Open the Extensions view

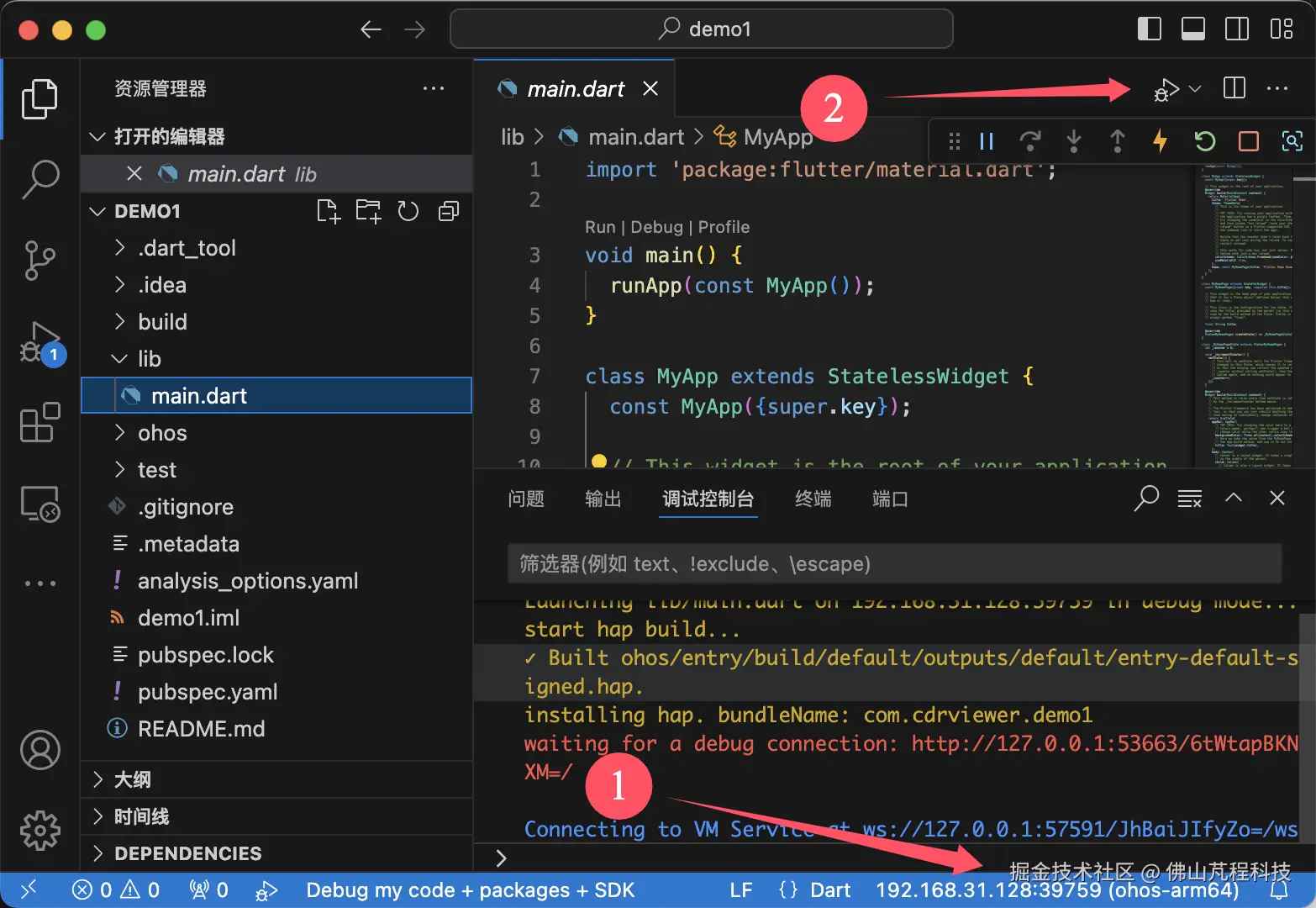39,422
